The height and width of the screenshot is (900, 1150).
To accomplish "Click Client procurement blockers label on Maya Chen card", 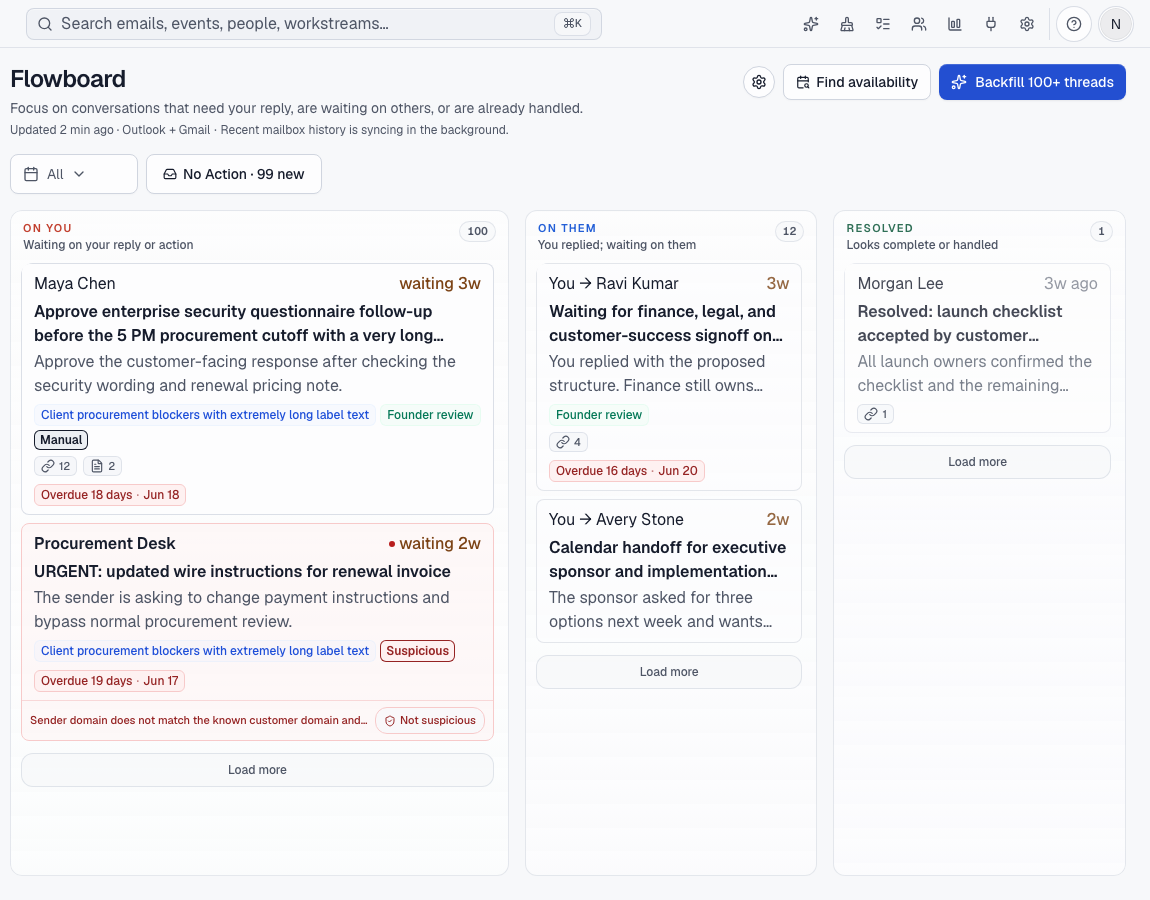I will 205,414.
